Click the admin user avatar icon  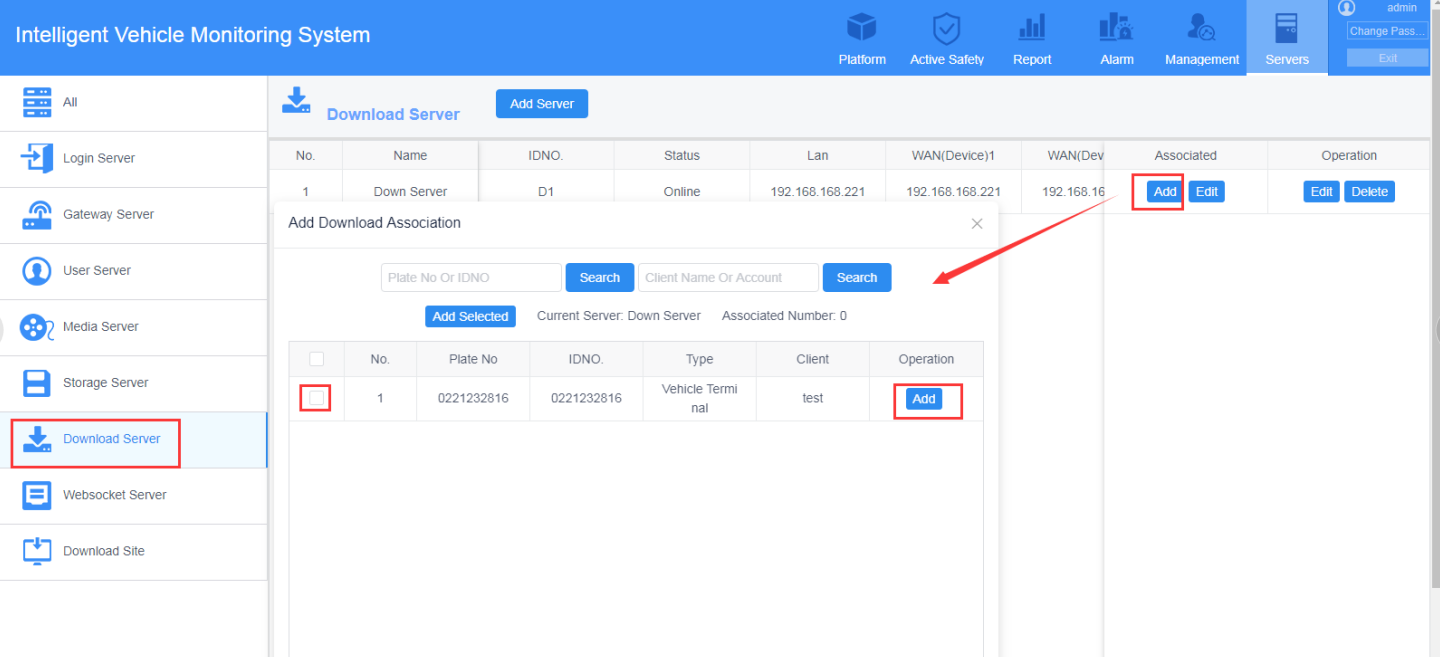pyautogui.click(x=1347, y=7)
